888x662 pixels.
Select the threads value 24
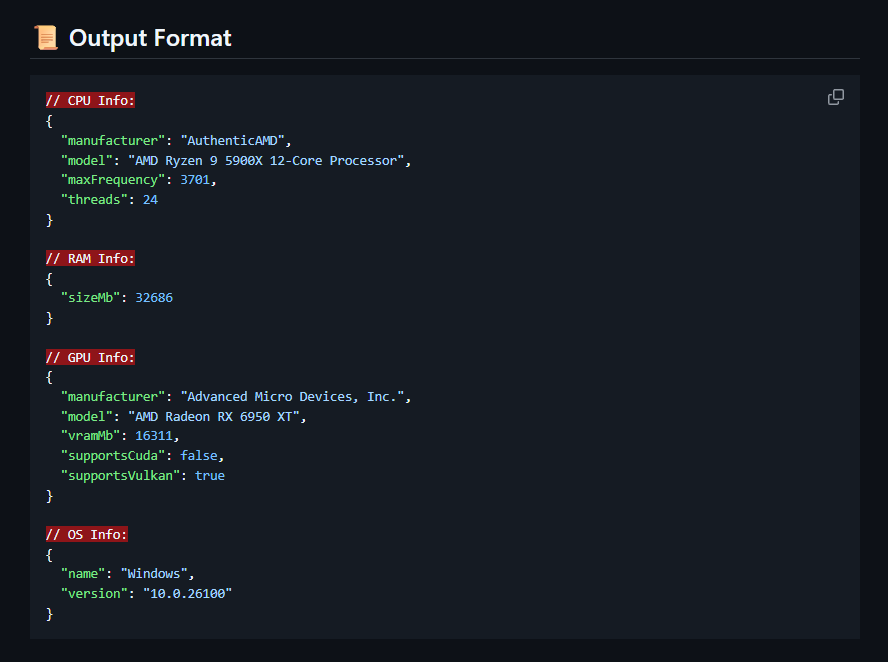pos(150,199)
